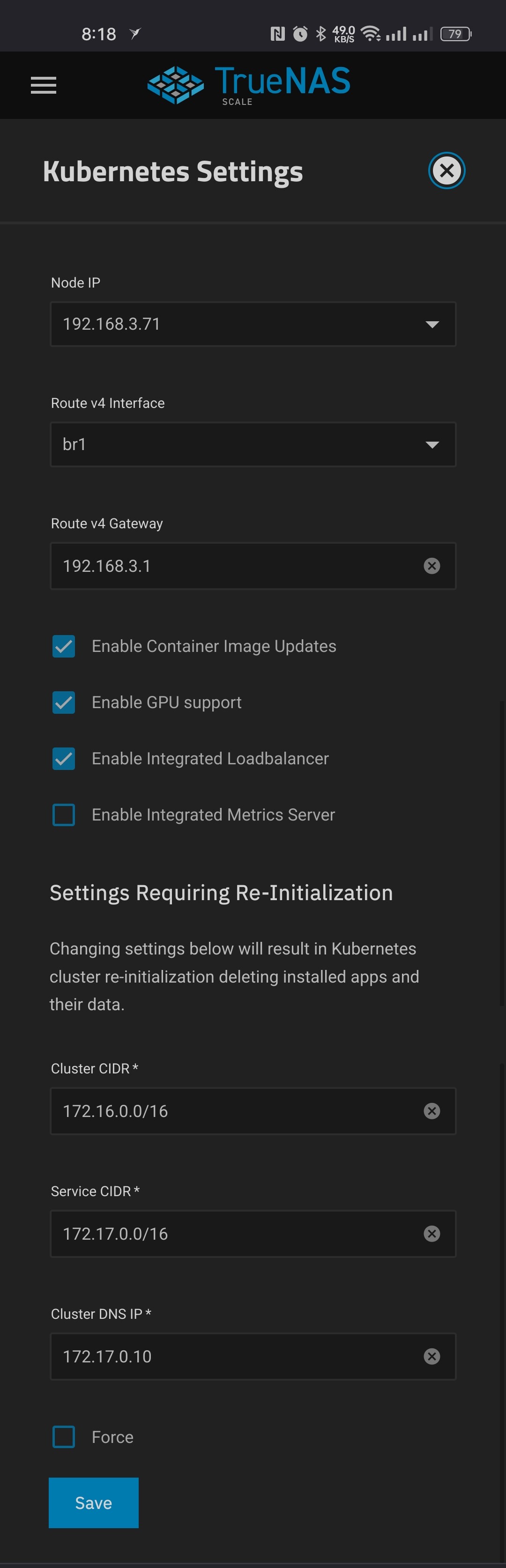This screenshot has width=506, height=1568.
Task: Enable Integrated Metrics Server checkbox
Action: 64,814
